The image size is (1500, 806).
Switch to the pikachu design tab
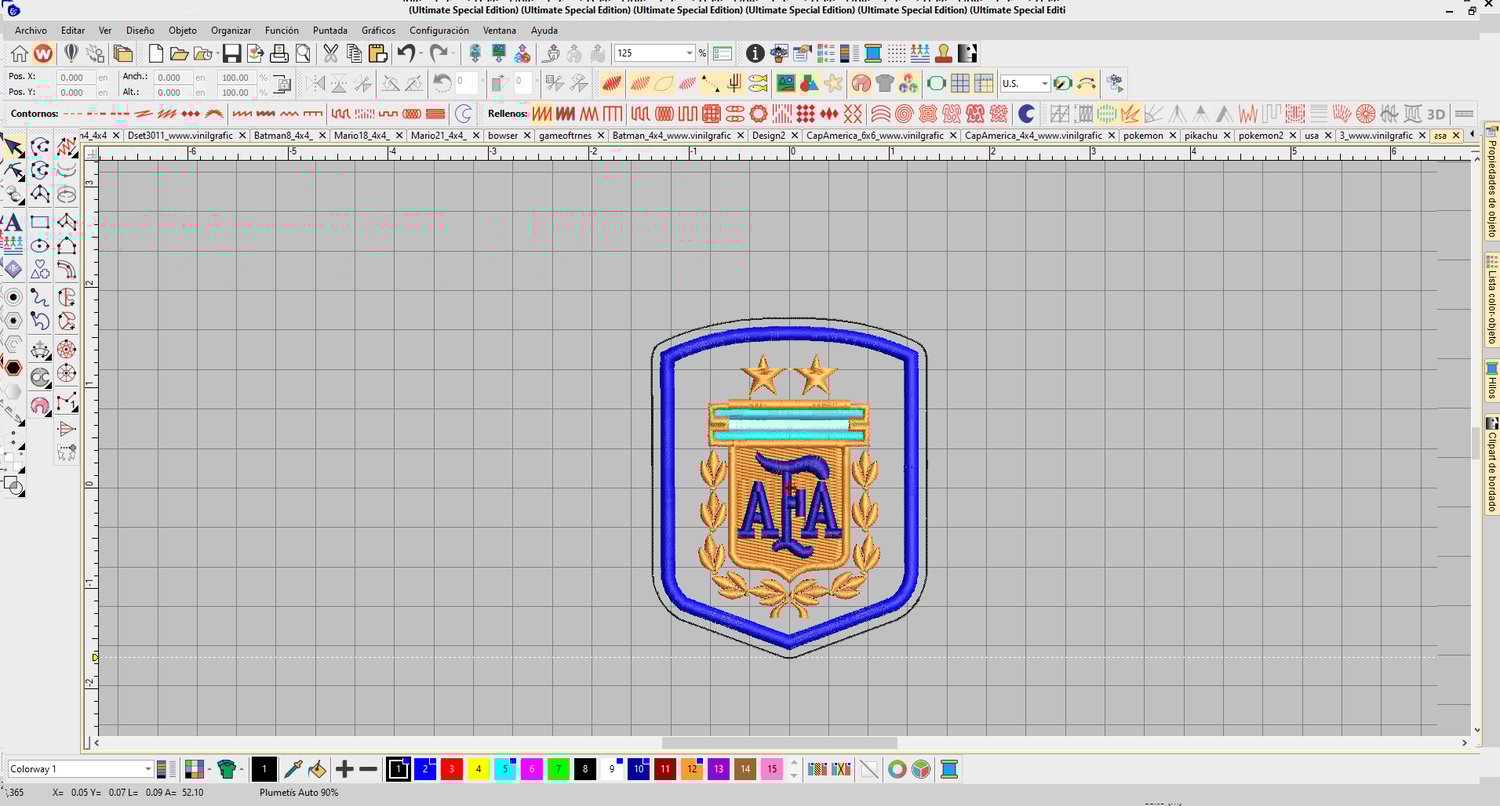pos(1200,135)
